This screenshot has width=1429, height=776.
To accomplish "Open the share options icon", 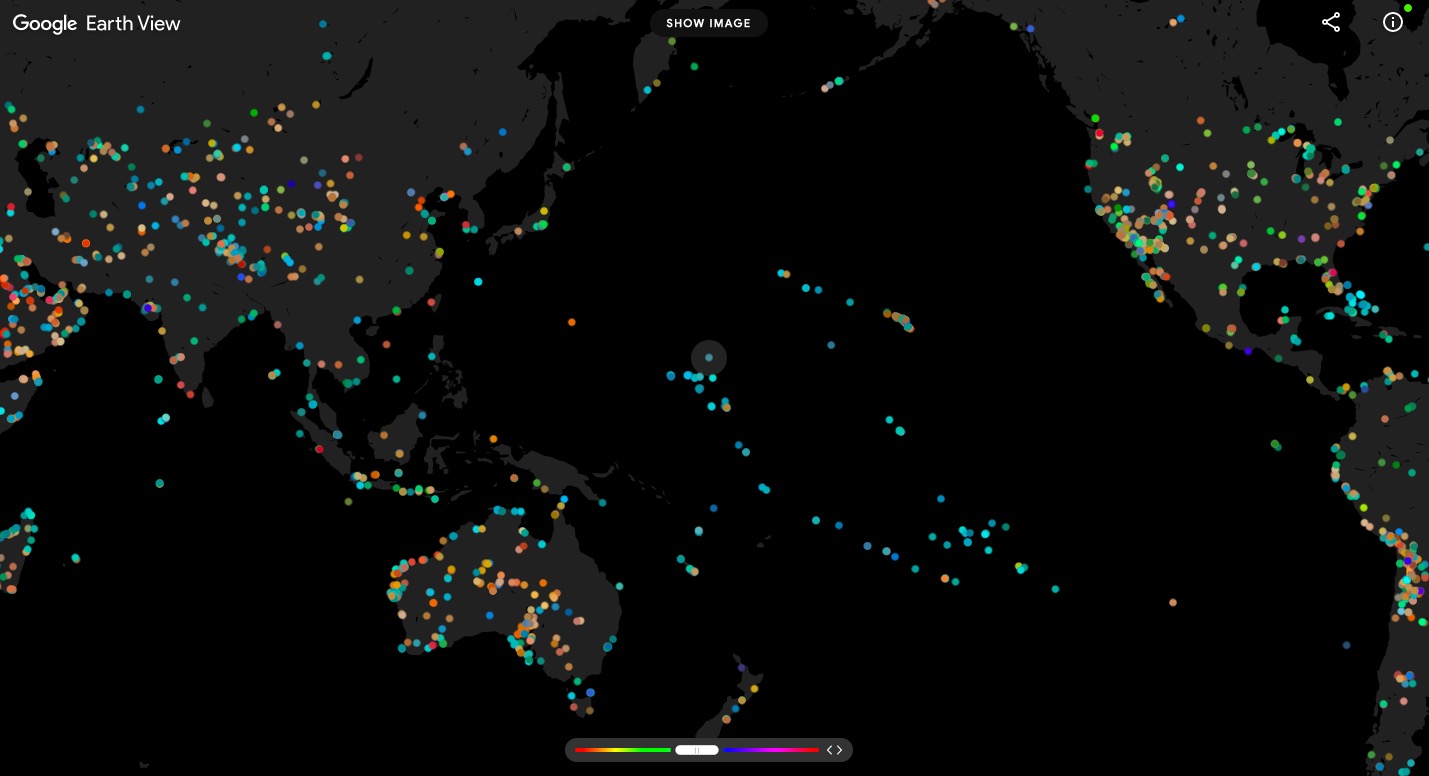I will coord(1331,22).
